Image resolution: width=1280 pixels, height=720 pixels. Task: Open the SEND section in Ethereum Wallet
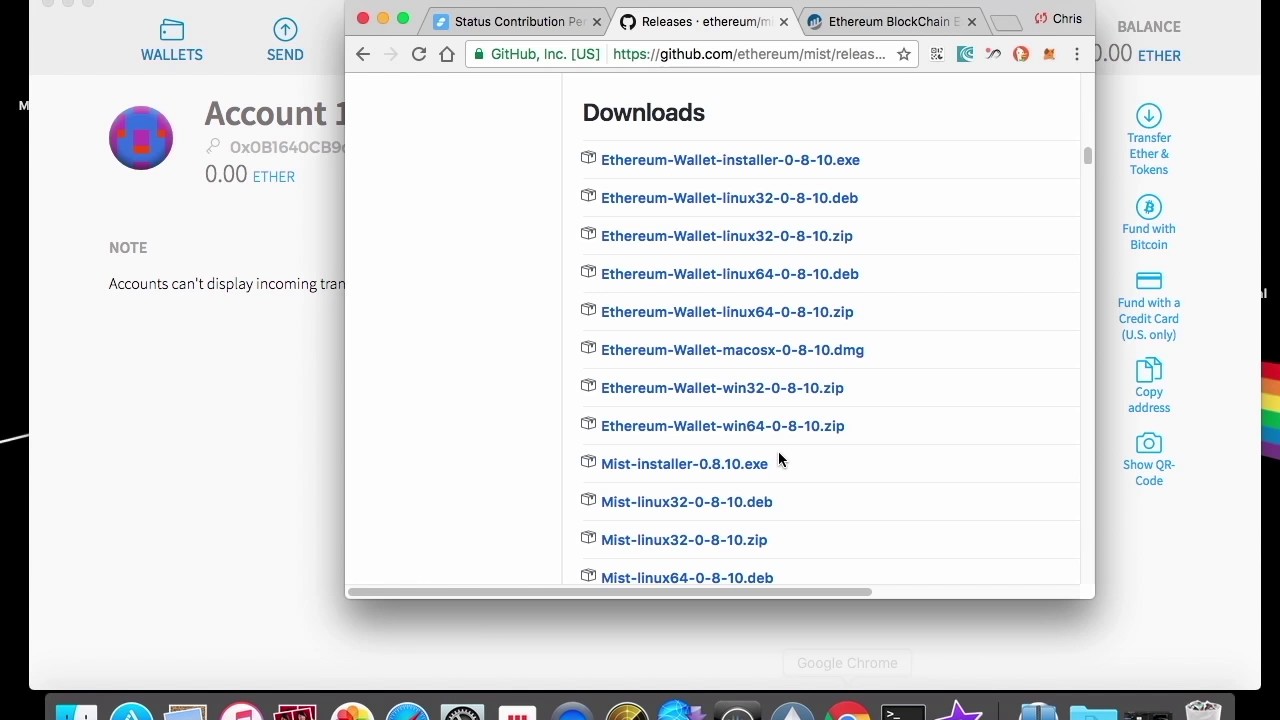point(285,41)
